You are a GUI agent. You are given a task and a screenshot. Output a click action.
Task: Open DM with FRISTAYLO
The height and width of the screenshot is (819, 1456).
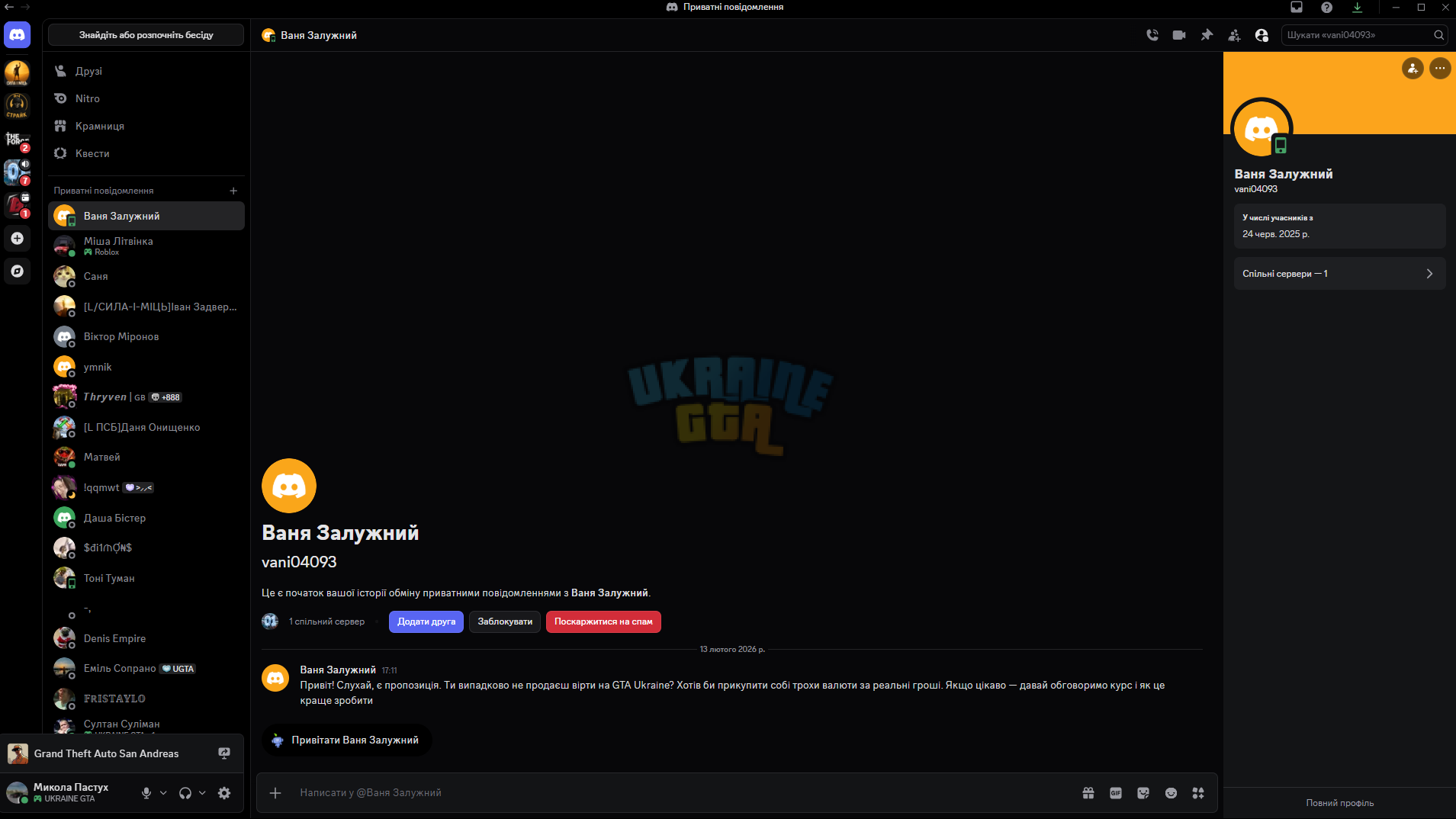coord(146,699)
